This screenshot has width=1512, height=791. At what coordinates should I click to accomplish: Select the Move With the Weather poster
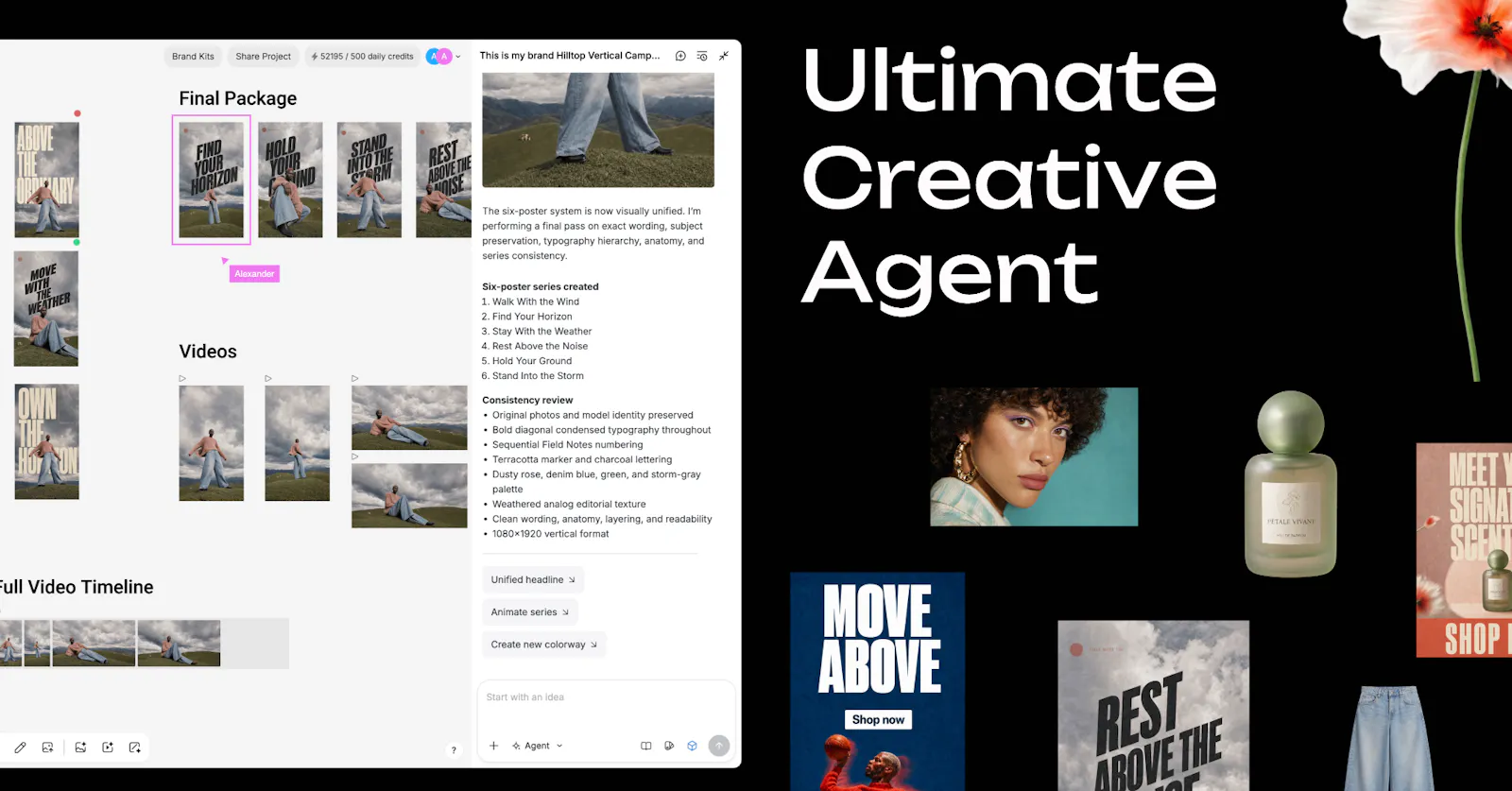coord(46,308)
